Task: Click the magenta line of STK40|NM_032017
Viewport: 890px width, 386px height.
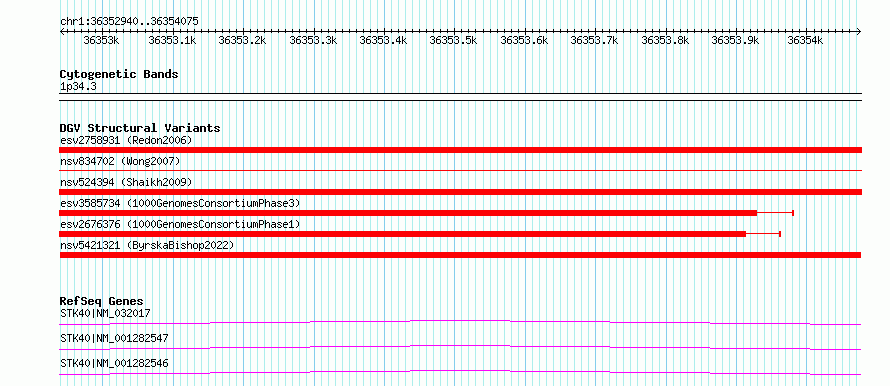Action: [x=460, y=322]
